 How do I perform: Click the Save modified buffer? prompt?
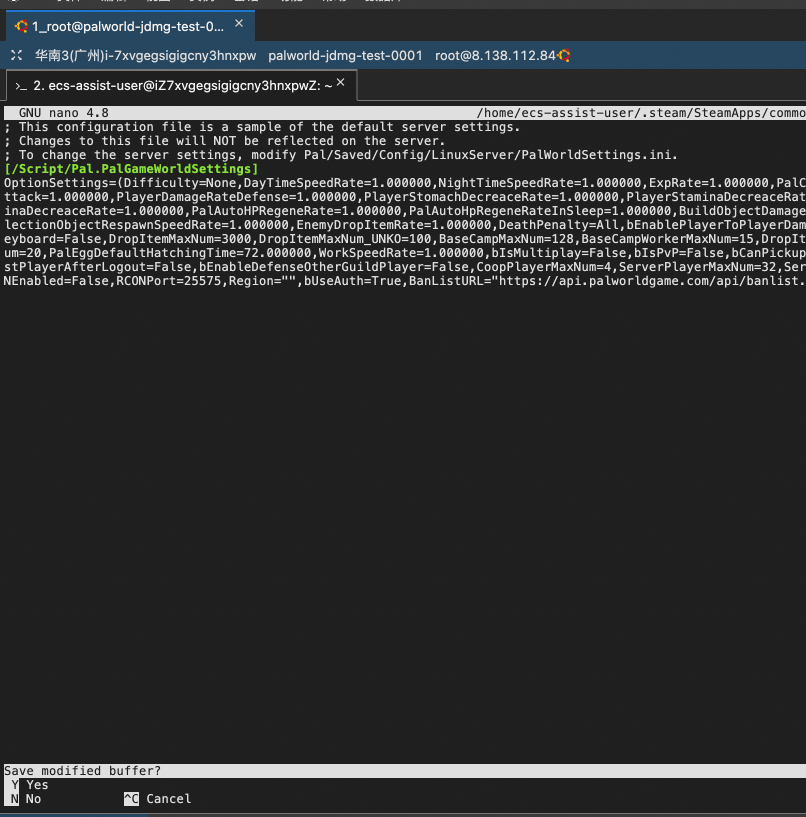(82, 771)
